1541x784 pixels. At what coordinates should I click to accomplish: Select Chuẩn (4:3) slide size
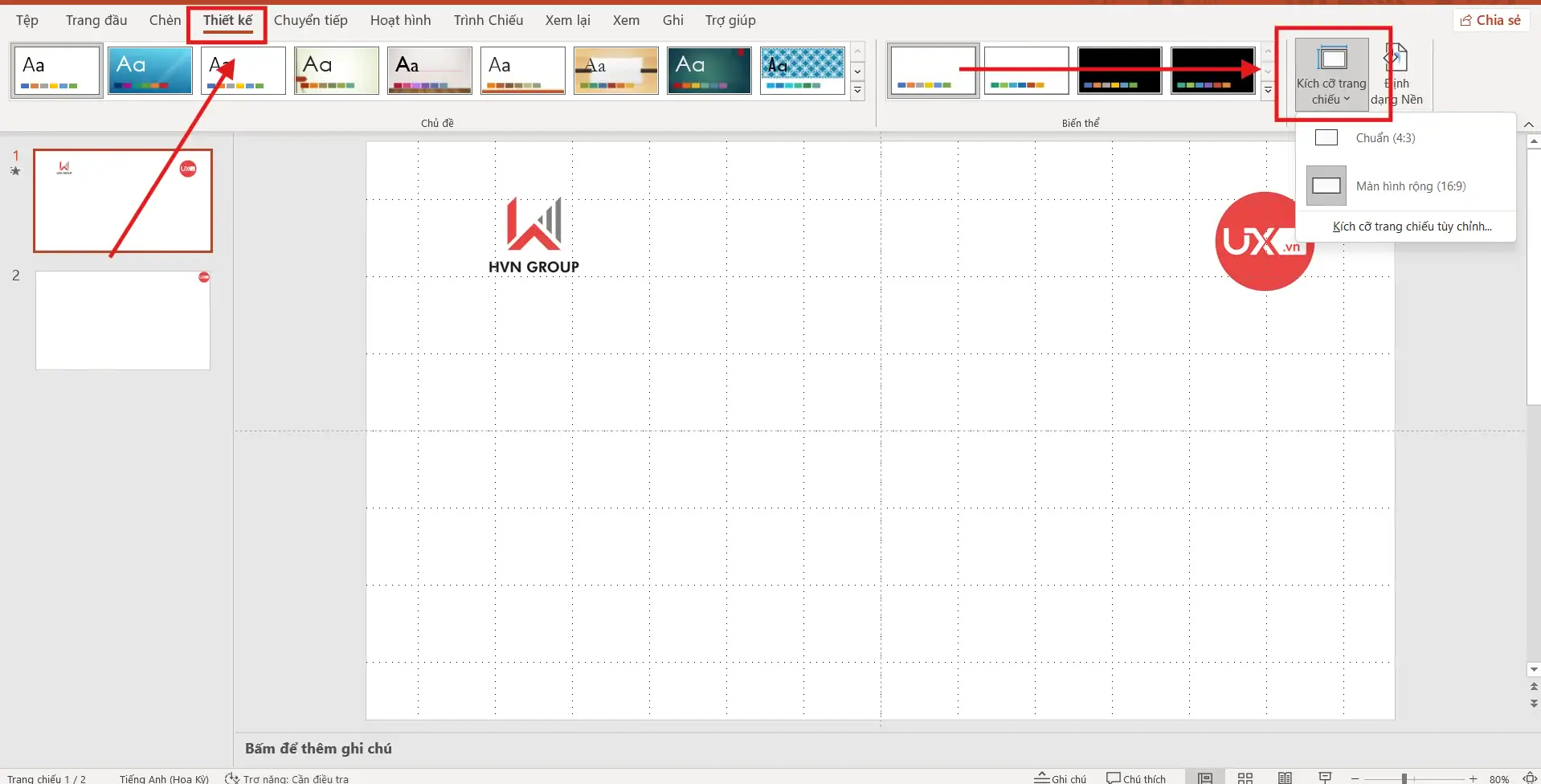point(1385,138)
